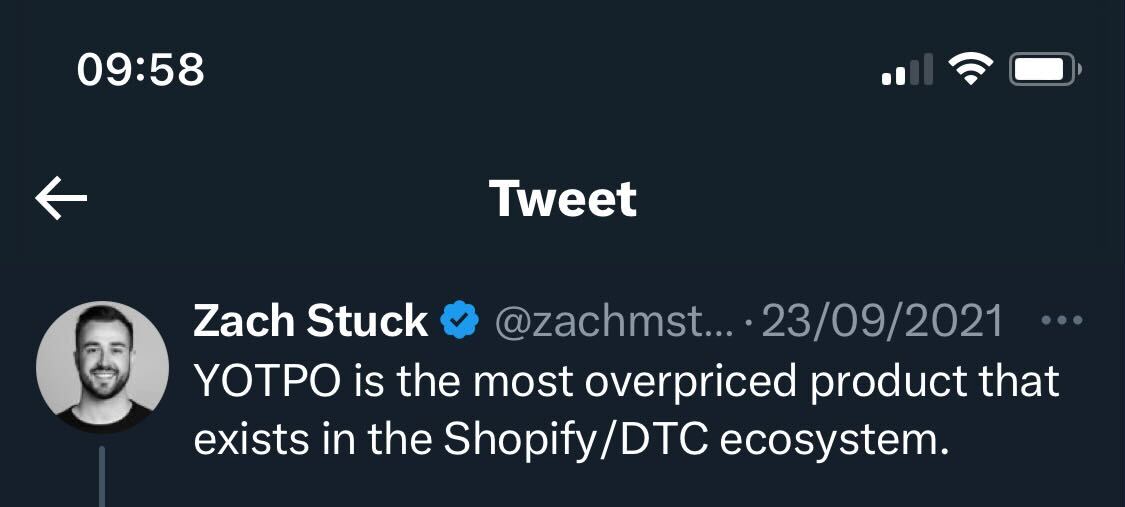
Task: Open the 23/09/2021 tweet timestamp
Action: click(882, 322)
